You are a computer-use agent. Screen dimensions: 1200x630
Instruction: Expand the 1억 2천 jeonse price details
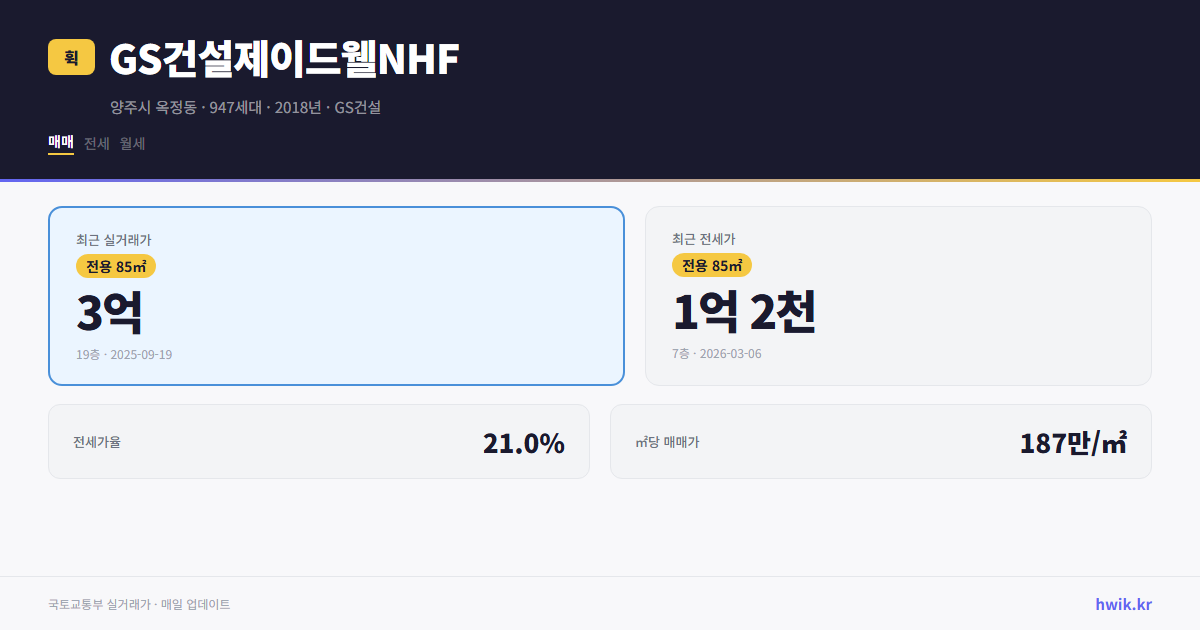pyautogui.click(x=745, y=311)
